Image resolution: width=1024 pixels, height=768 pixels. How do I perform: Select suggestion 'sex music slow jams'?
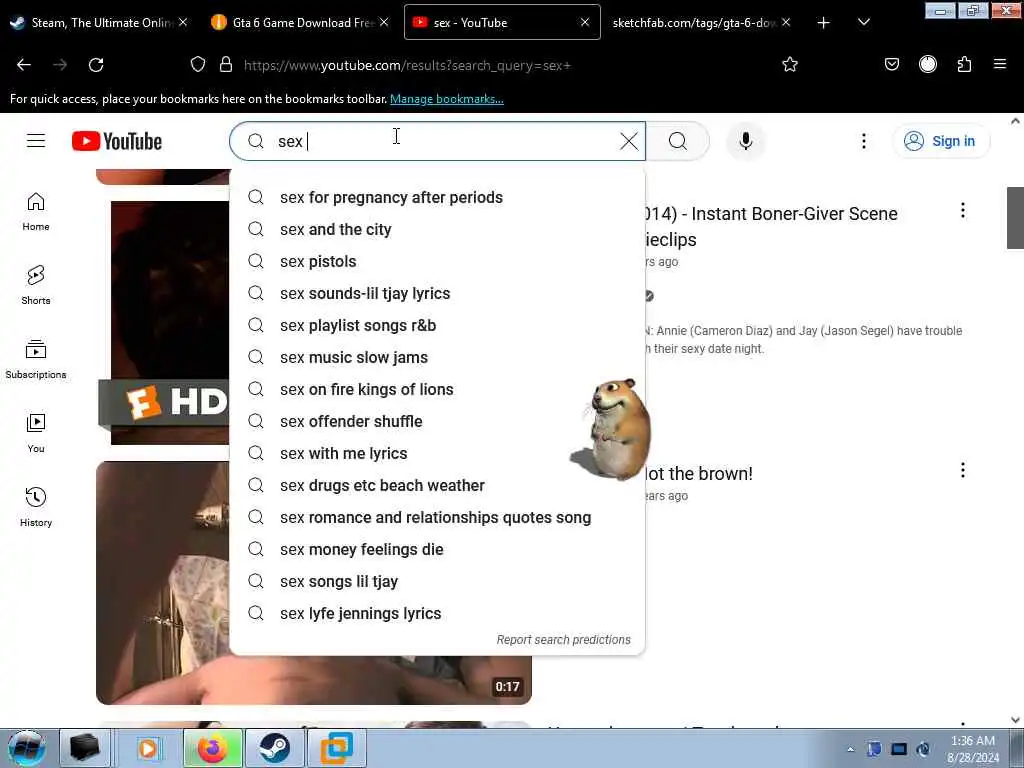437,358
